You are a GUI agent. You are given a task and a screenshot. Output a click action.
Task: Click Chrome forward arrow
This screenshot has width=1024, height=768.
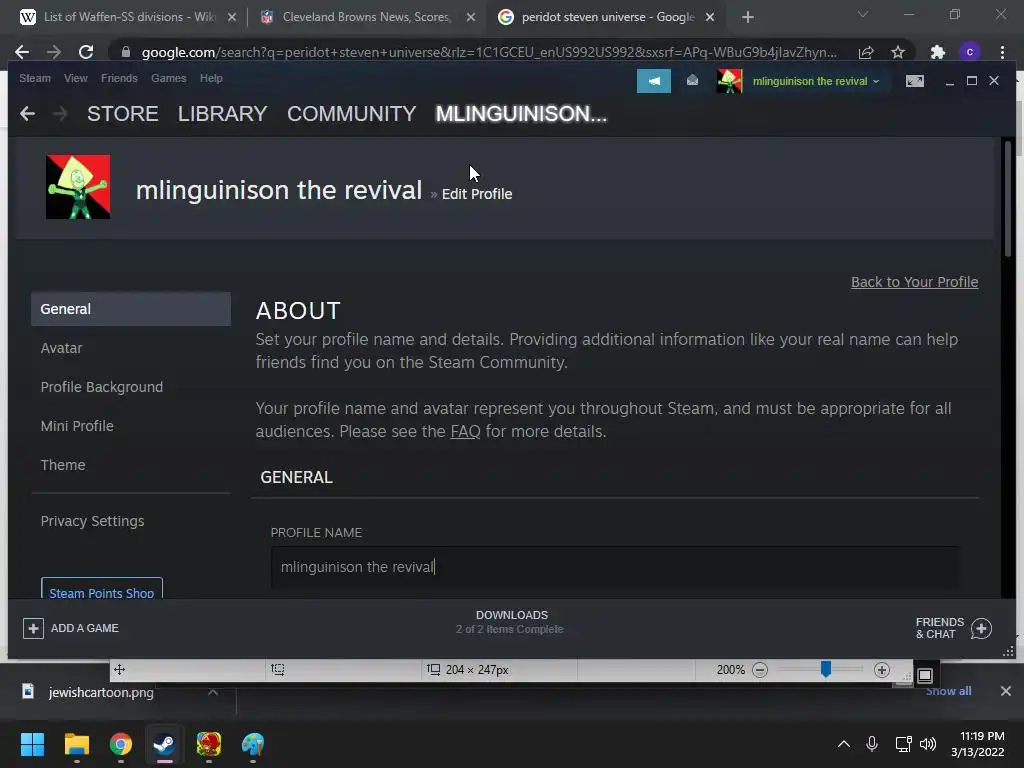coord(54,52)
